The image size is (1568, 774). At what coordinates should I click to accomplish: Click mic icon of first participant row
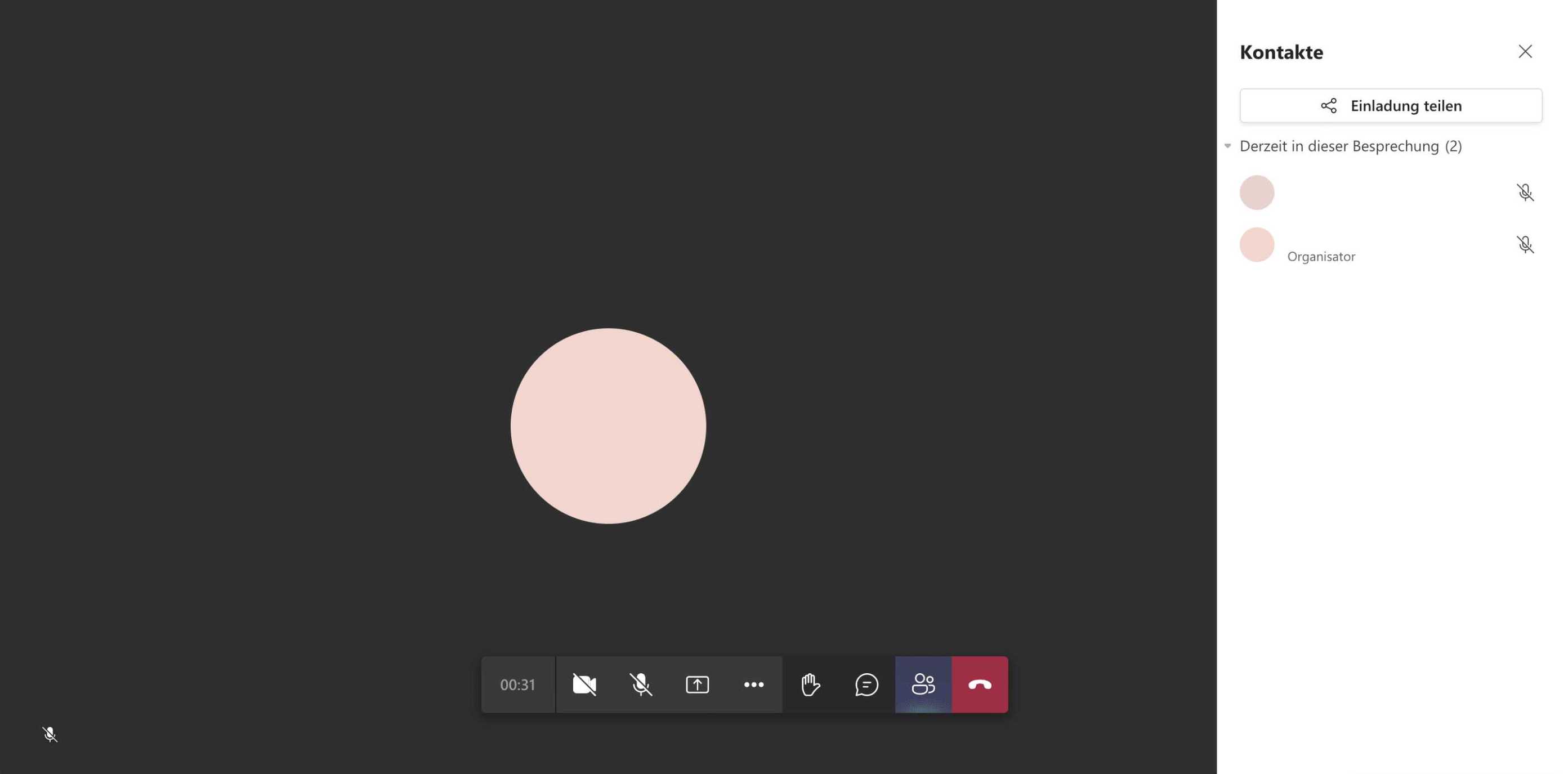tap(1525, 193)
